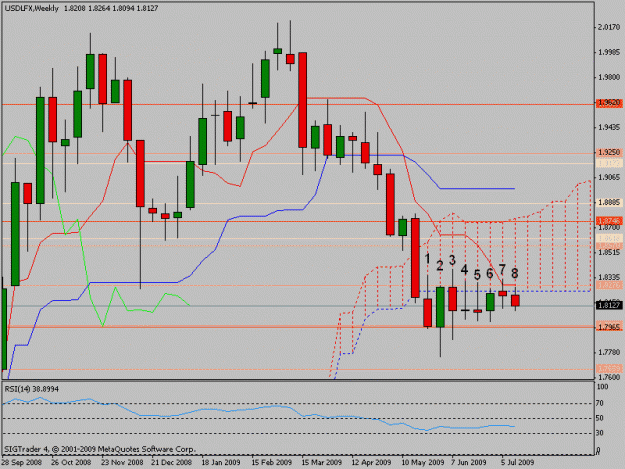
Task: Select the black 1.8127 current price tag
Action: pyautogui.click(x=609, y=305)
